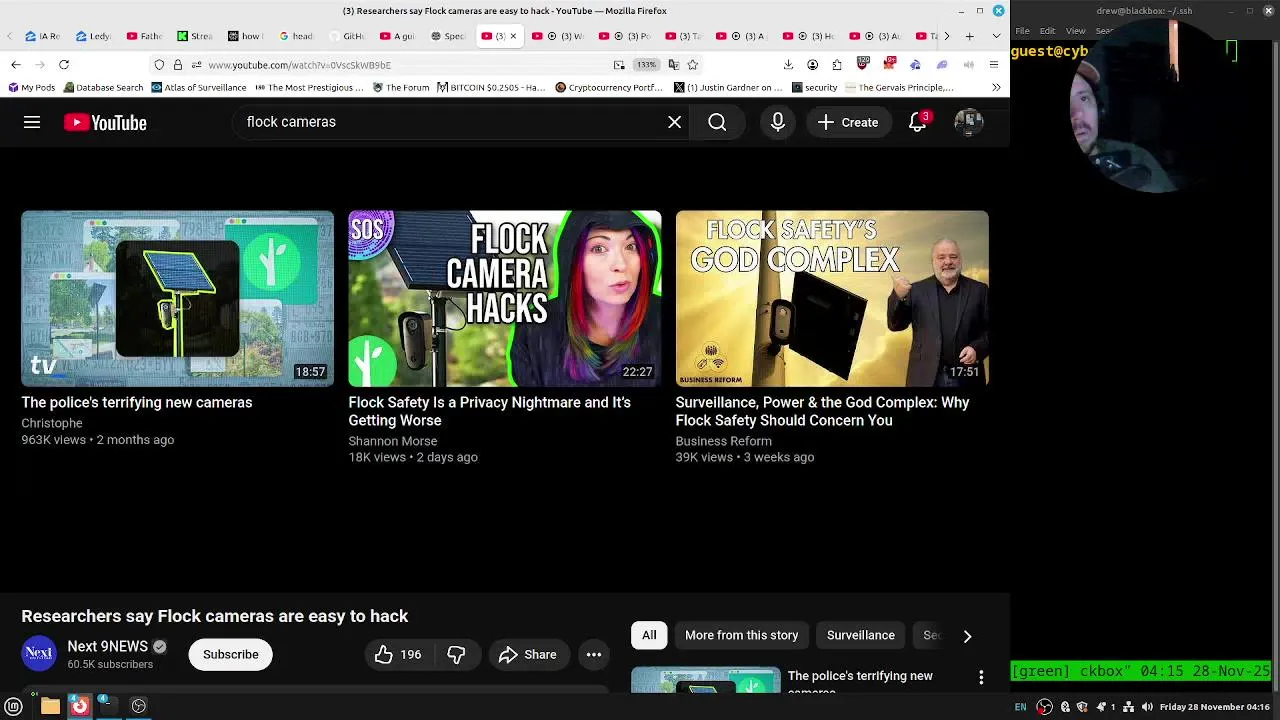Go to the YouTube home logo
This screenshot has width=1280, height=720.
105,122
